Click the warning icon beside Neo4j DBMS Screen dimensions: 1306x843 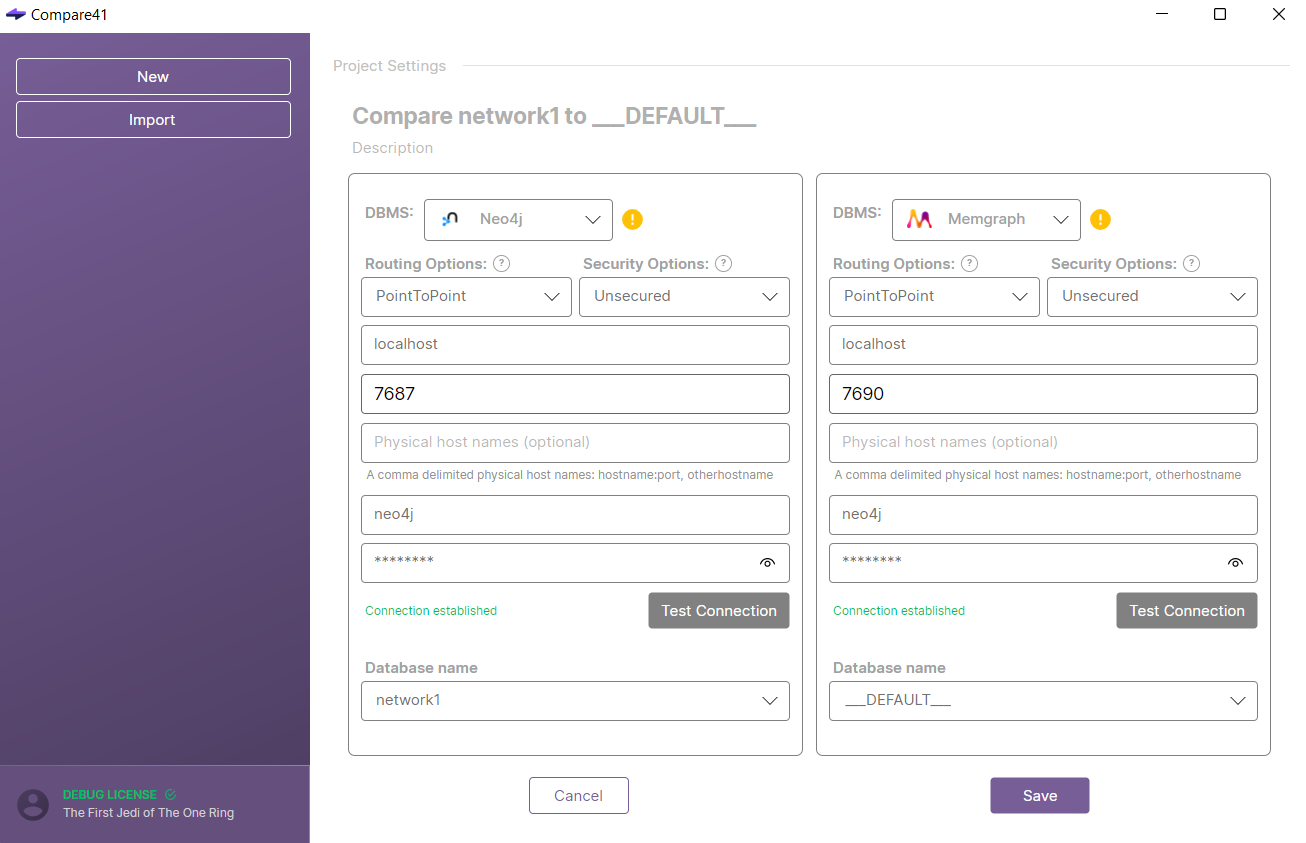pos(632,219)
